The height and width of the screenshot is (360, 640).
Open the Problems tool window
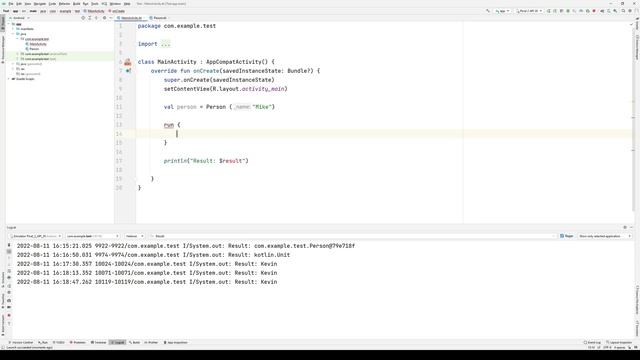78,342
